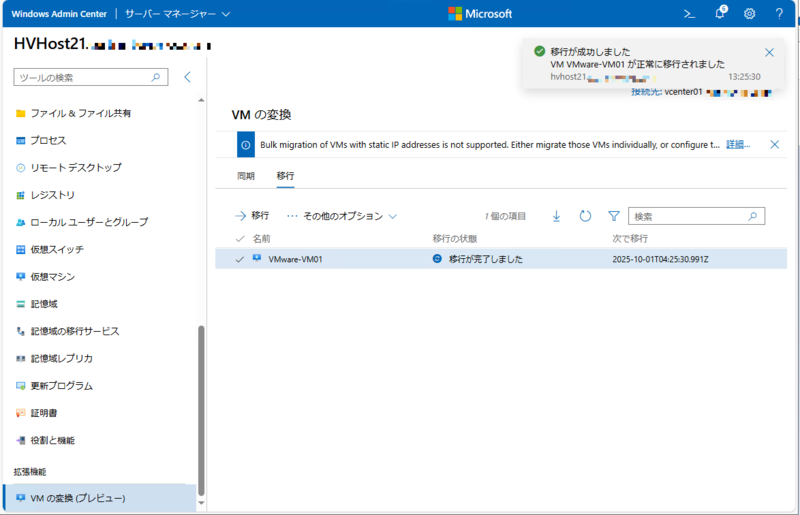The width and height of the screenshot is (800, 515).
Task: Click the VM の変換 page heading
Action: pos(261,115)
